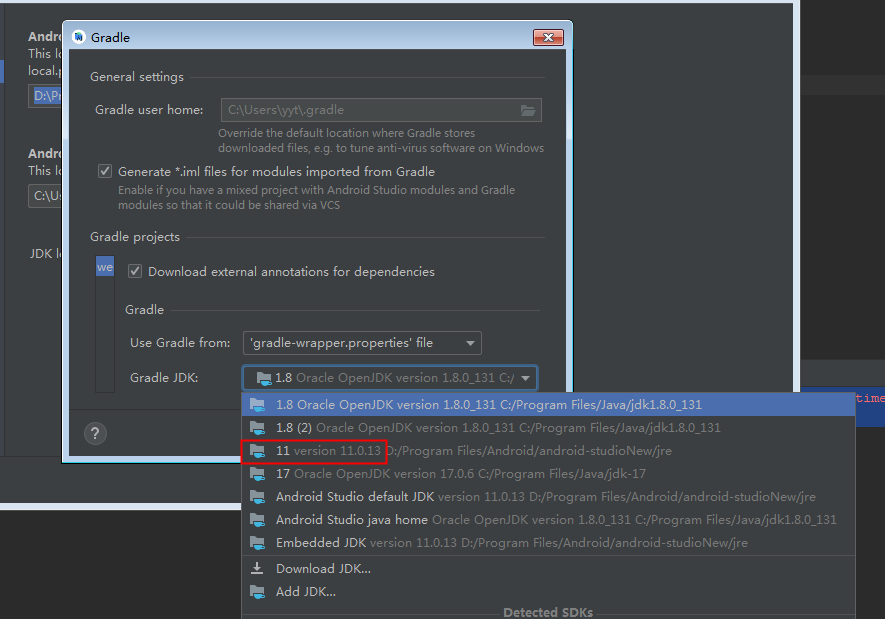
Task: Select Android Studio default JDK option
Action: click(x=355, y=497)
